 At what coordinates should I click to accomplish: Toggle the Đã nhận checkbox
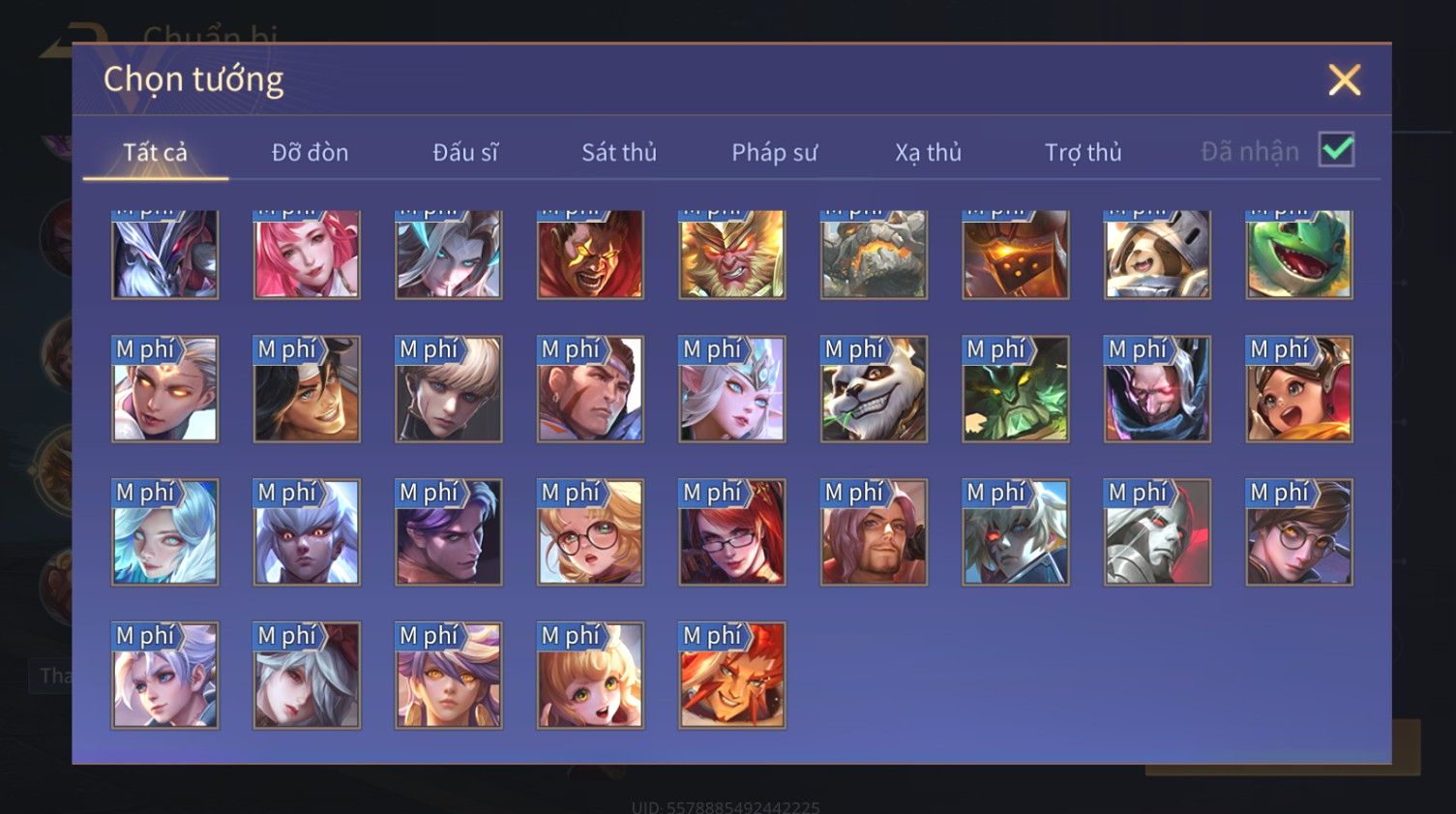pyautogui.click(x=1336, y=150)
